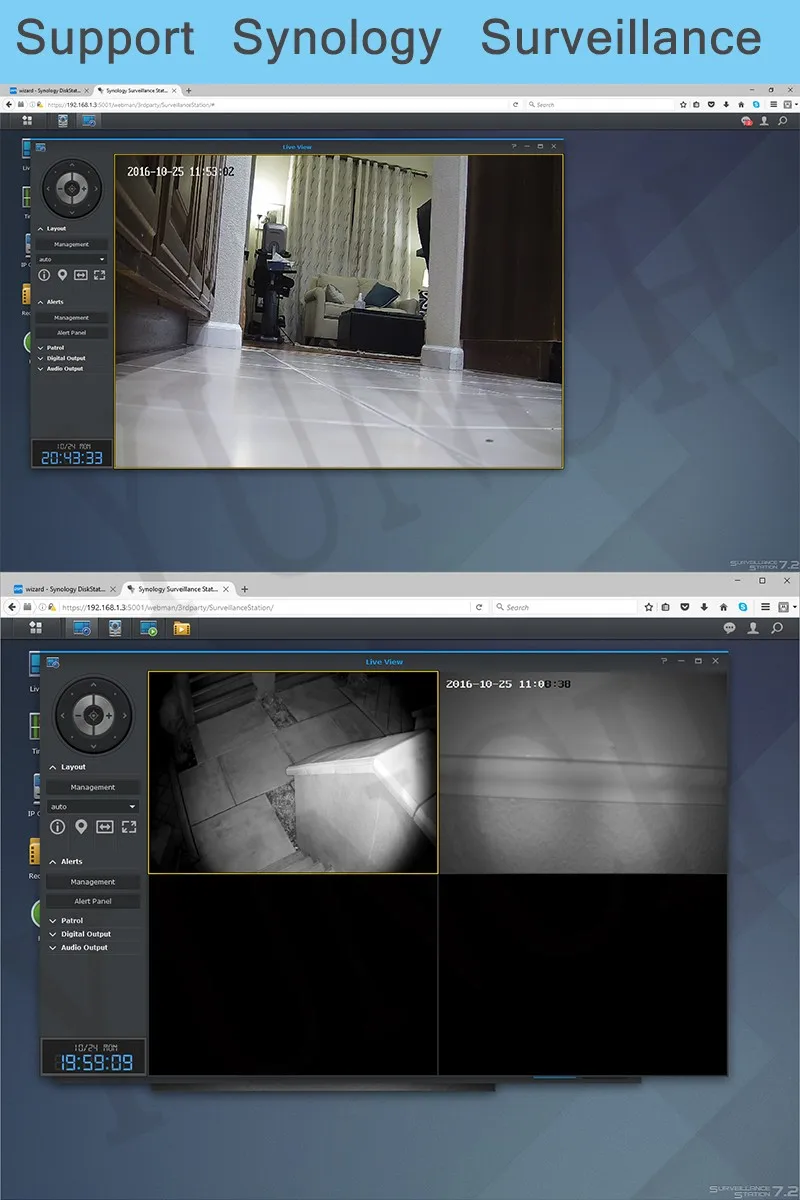Click the magnifier search icon in the lower DSM taskbar

tap(777, 628)
